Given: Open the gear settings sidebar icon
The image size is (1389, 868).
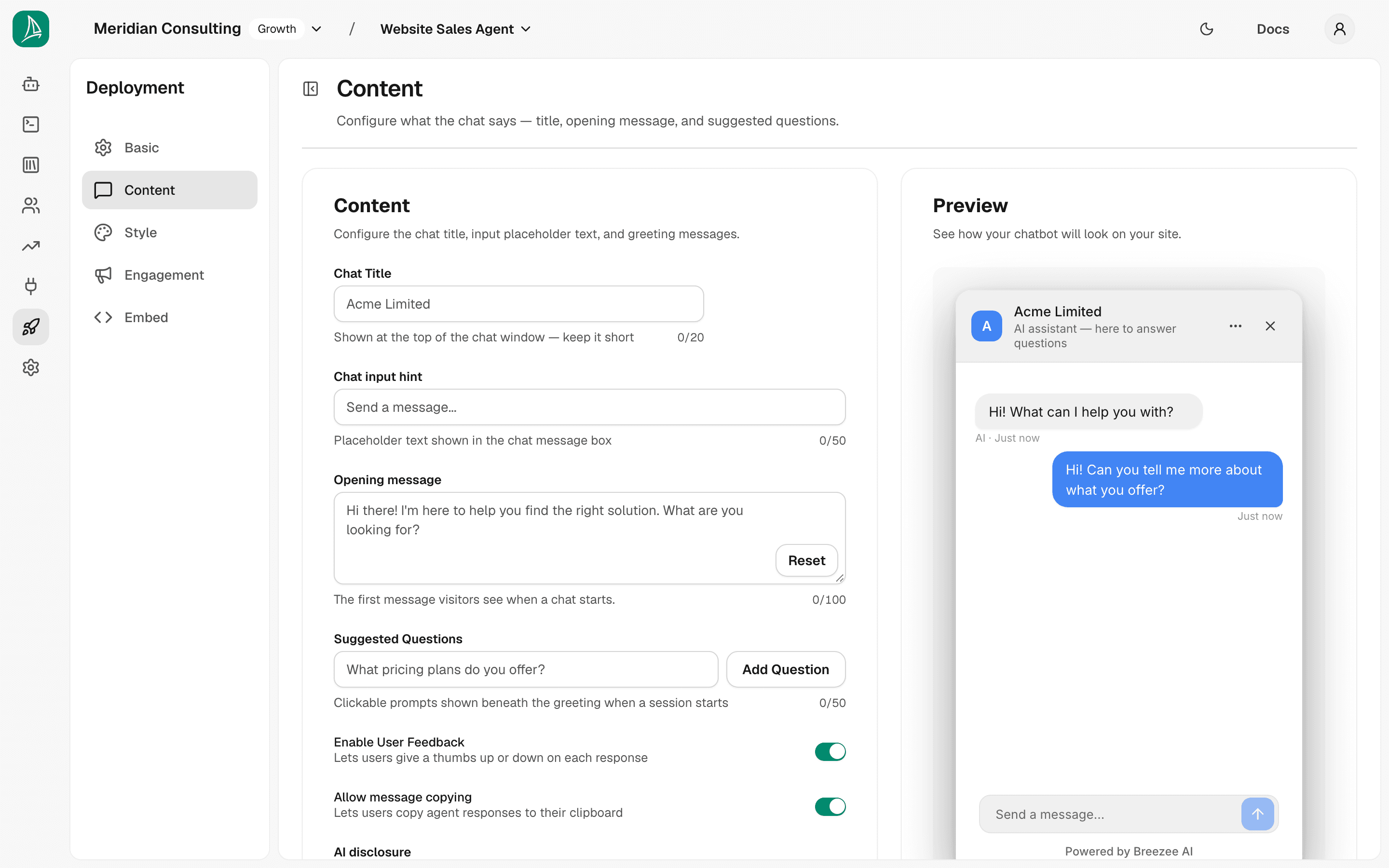Looking at the screenshot, I should [x=31, y=367].
